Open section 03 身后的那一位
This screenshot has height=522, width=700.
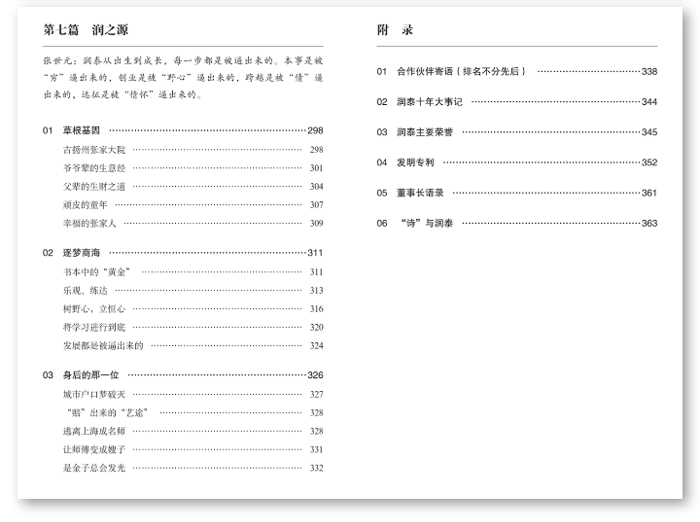pyautogui.click(x=90, y=375)
